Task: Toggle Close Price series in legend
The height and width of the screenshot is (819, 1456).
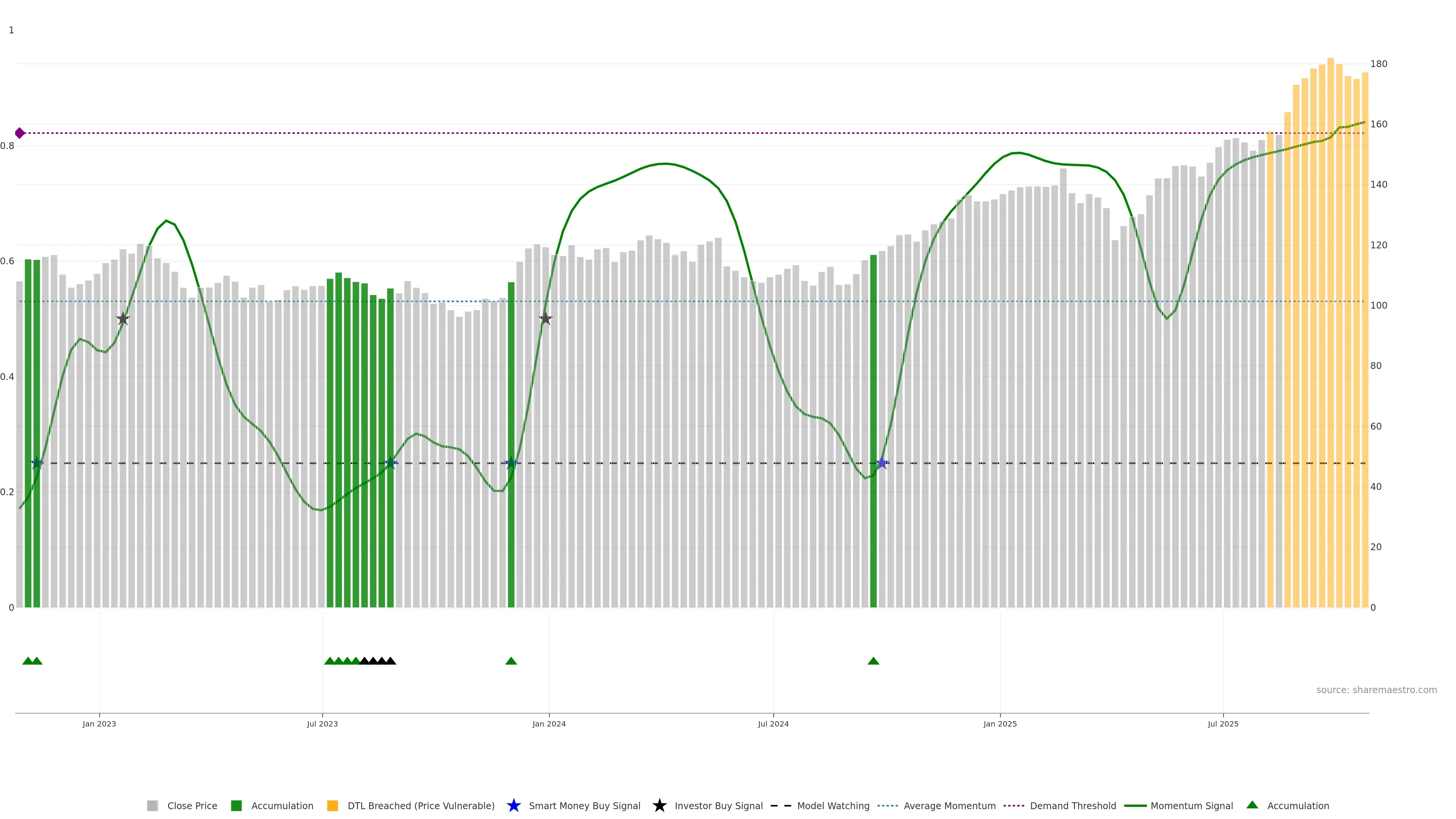Action: pyautogui.click(x=191, y=805)
